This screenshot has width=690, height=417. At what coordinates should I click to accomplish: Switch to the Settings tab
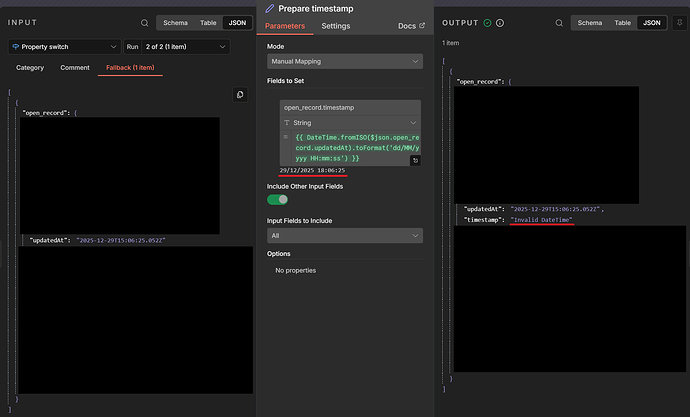tap(336, 25)
